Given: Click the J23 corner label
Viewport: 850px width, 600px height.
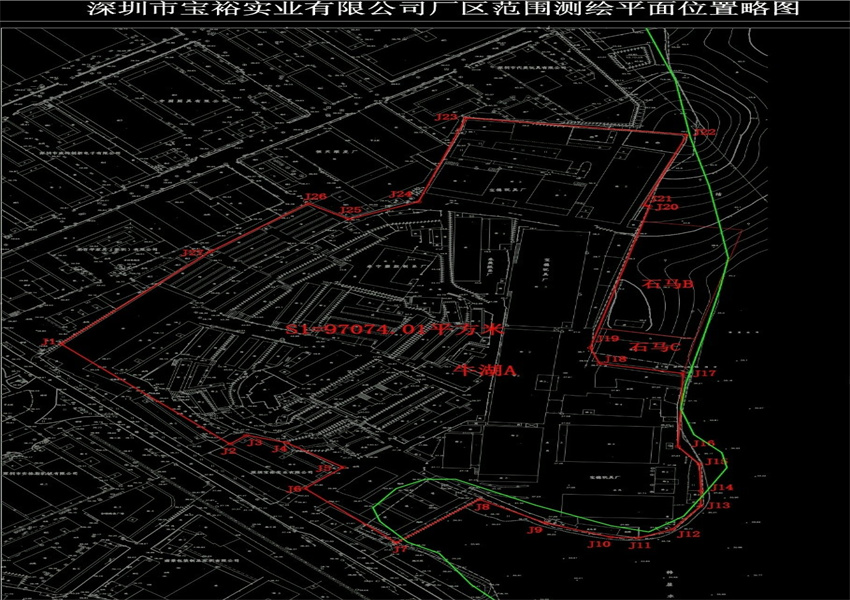Looking at the screenshot, I should (x=446, y=117).
